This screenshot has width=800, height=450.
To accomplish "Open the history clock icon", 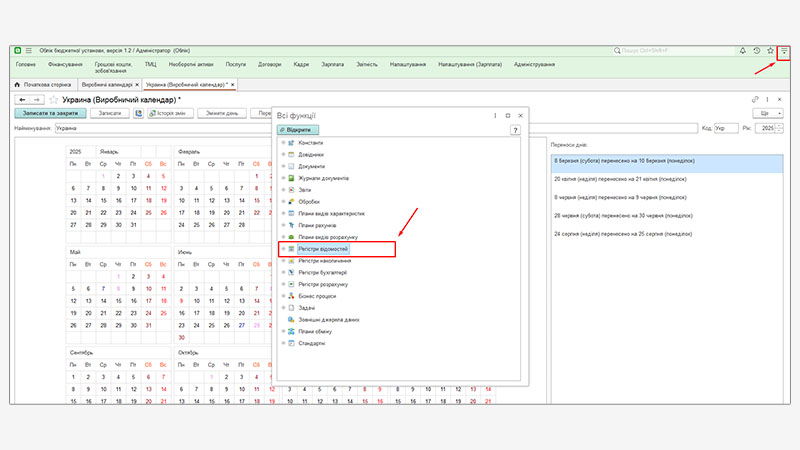I will pos(756,50).
